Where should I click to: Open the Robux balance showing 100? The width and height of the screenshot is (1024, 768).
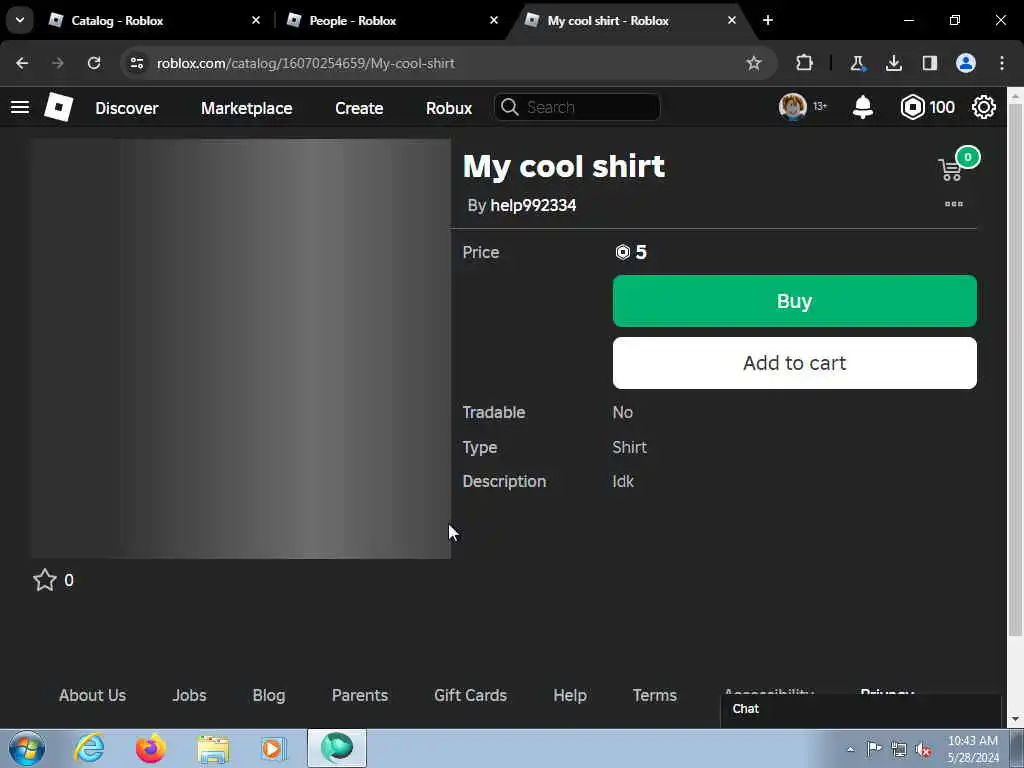click(x=927, y=107)
